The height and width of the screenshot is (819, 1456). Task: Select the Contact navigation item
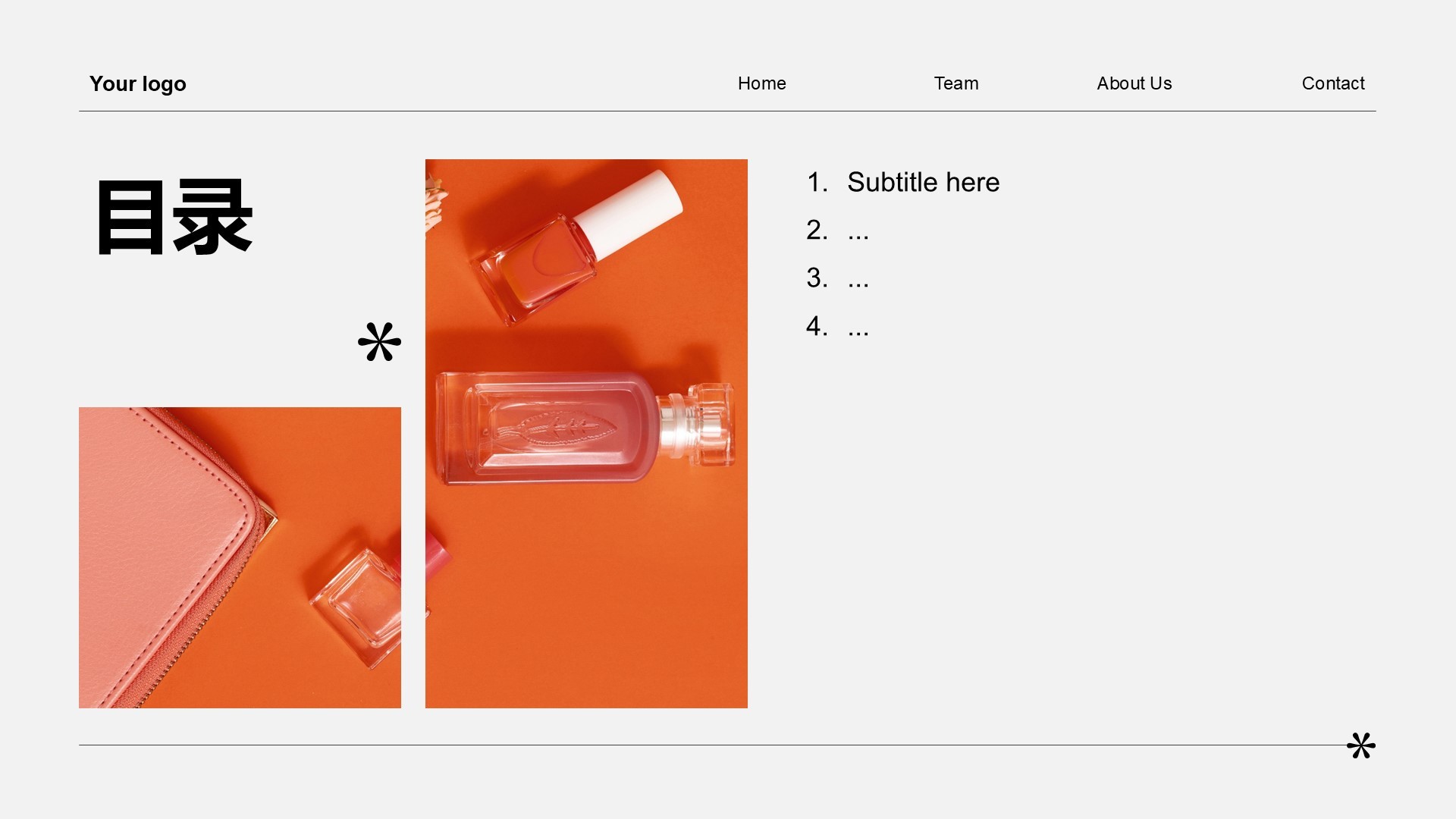coord(1332,83)
